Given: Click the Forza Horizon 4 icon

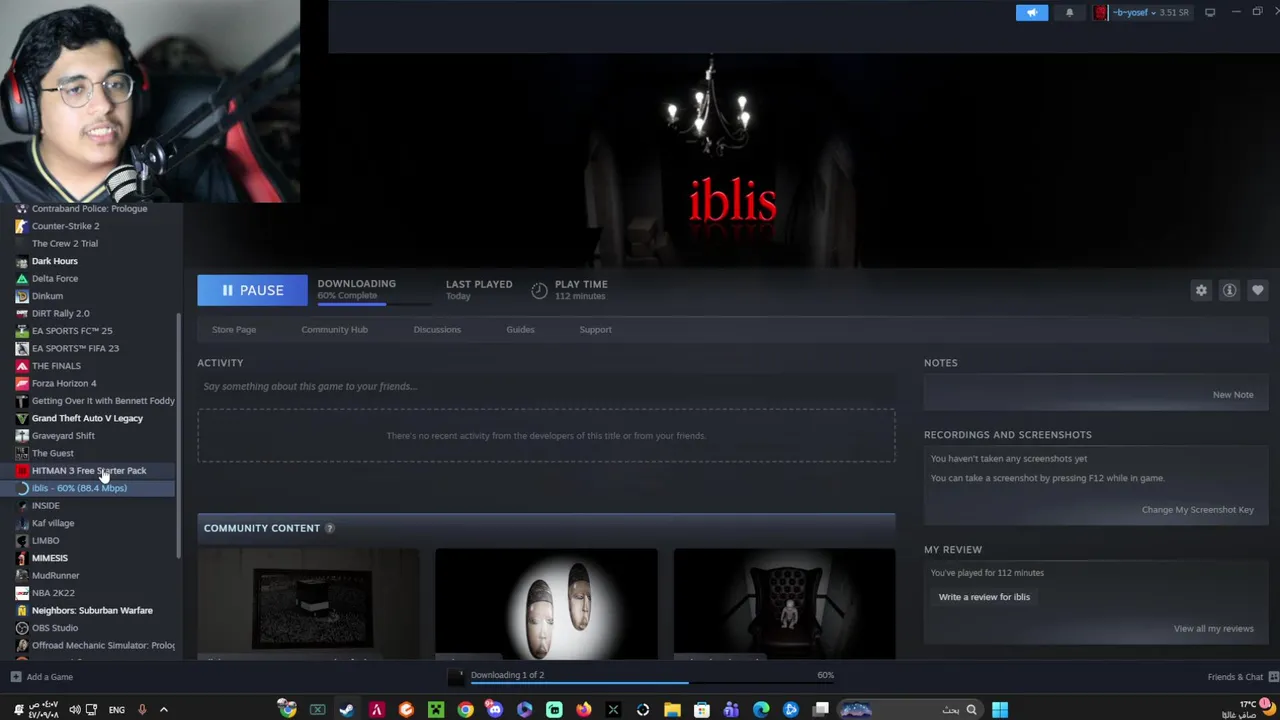Looking at the screenshot, I should point(22,383).
